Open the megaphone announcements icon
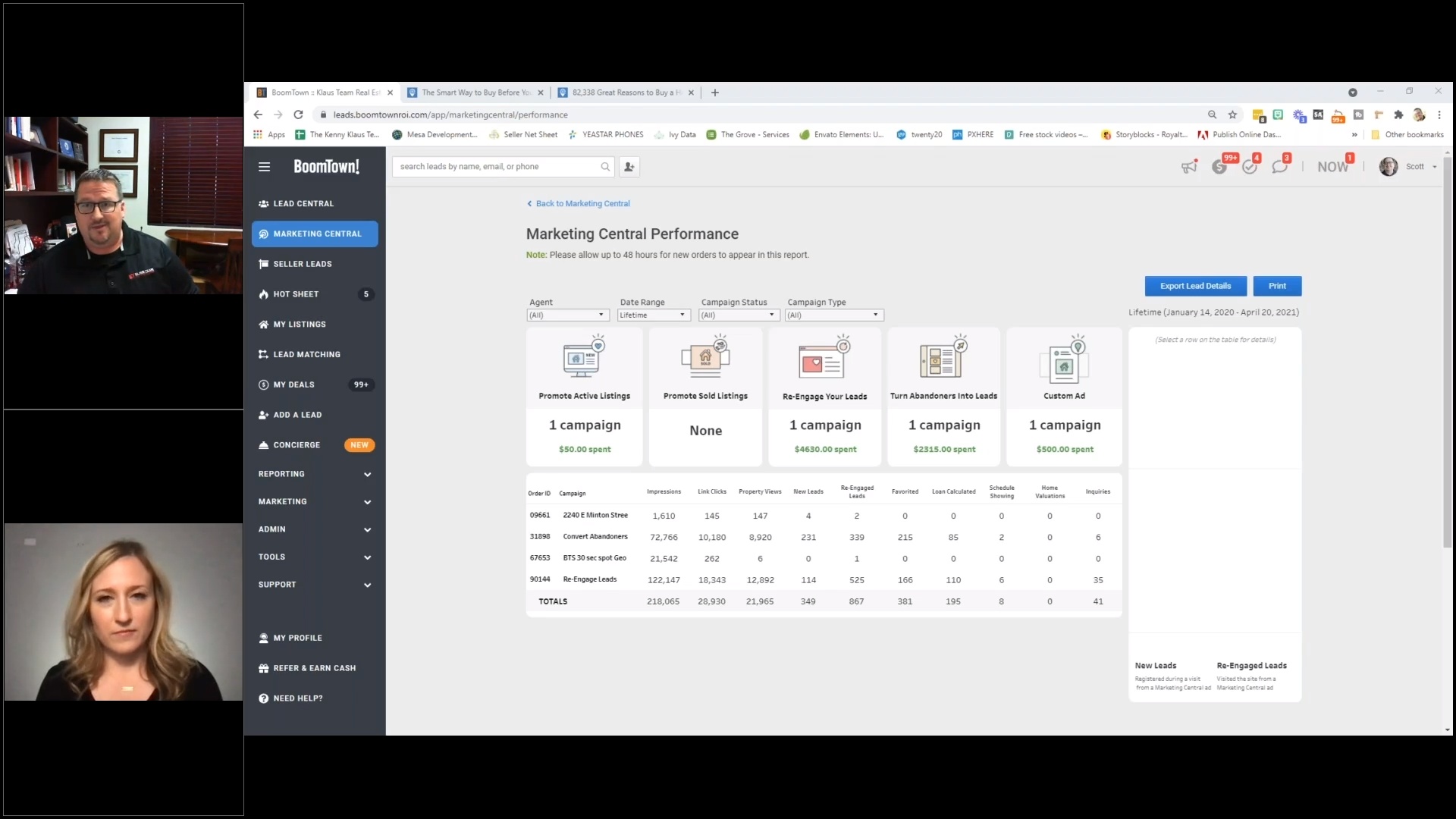The image size is (1456, 819). pyautogui.click(x=1188, y=167)
